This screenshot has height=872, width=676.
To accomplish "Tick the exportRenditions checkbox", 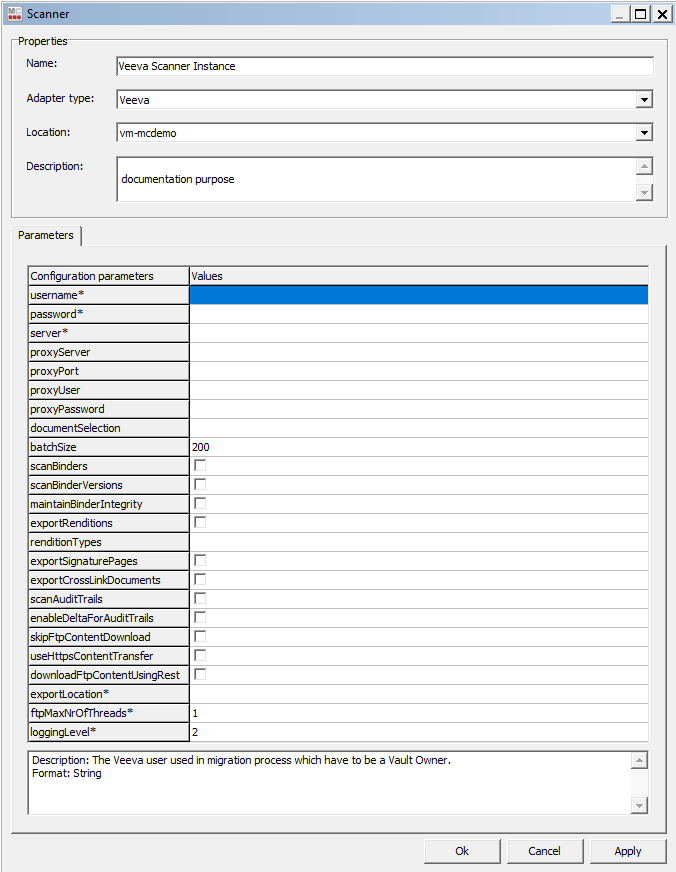I will click(x=200, y=523).
